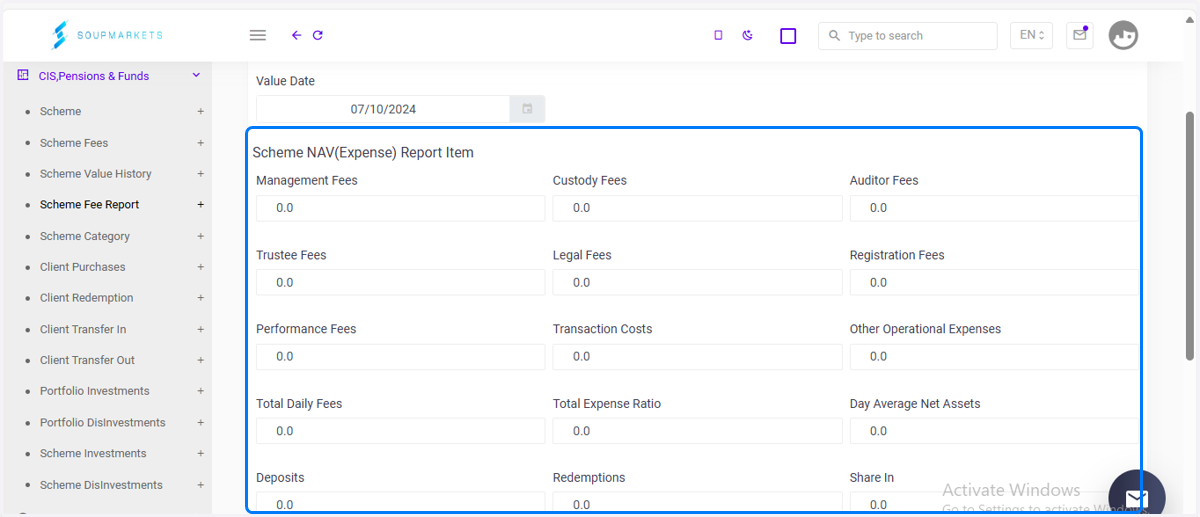
Task: Toggle dark mode moon icon
Action: coord(748,35)
